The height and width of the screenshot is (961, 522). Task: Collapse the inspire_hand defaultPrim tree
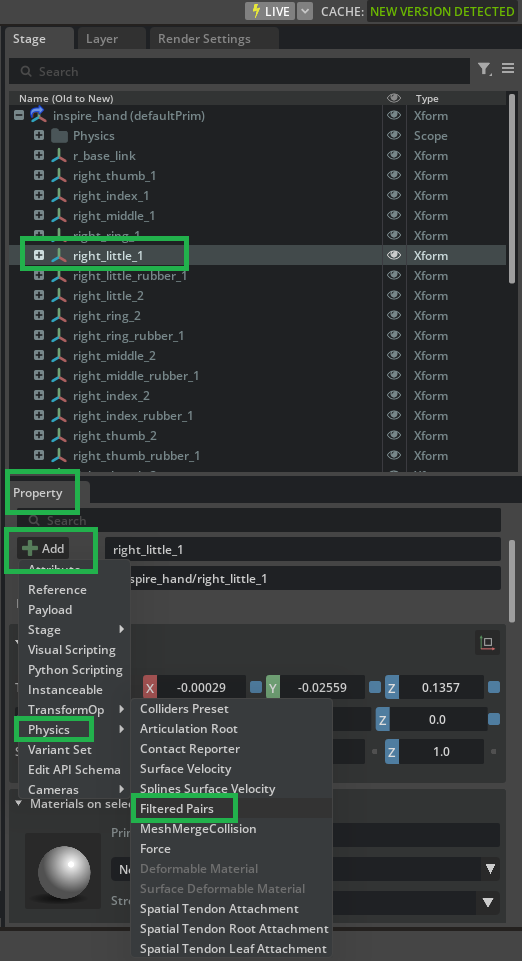pyautogui.click(x=19, y=115)
